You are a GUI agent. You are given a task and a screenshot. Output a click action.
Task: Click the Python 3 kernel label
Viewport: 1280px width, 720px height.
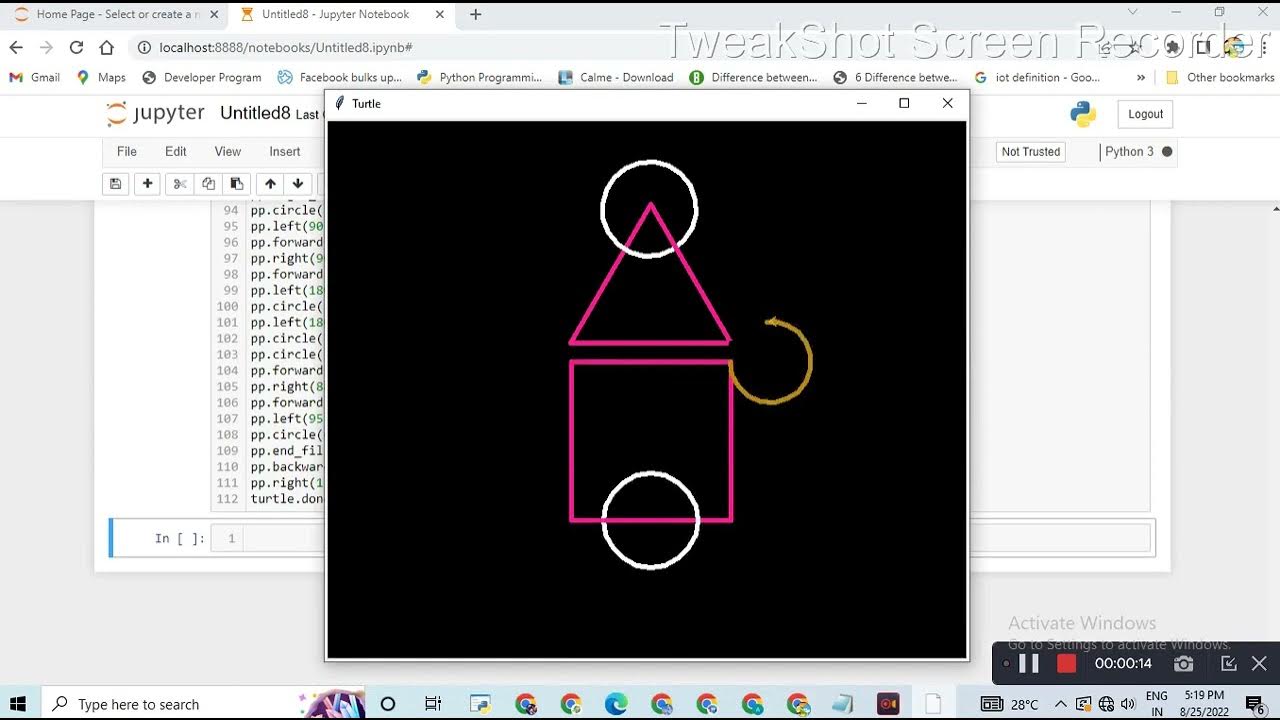1129,152
